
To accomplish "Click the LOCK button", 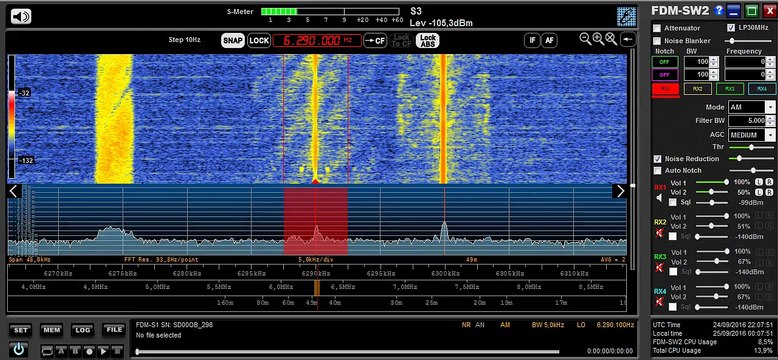I will point(259,41).
